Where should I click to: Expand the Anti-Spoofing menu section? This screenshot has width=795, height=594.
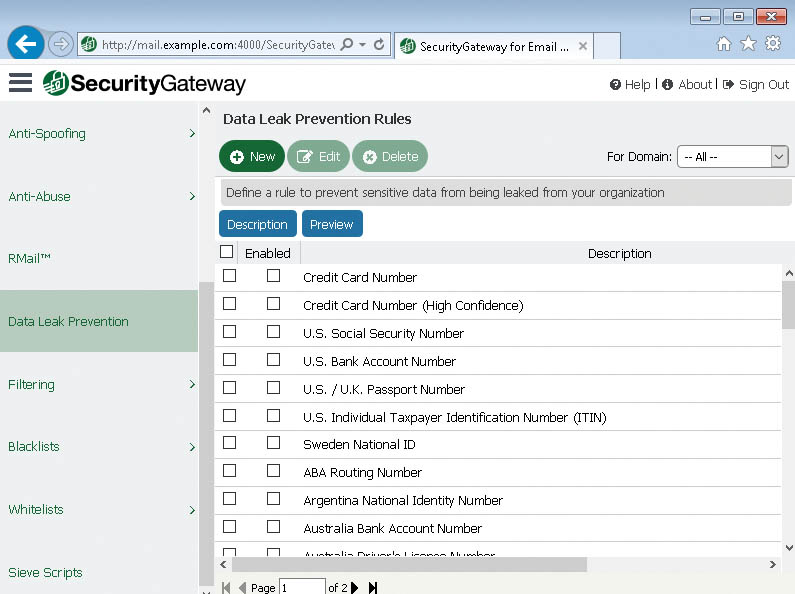98,134
